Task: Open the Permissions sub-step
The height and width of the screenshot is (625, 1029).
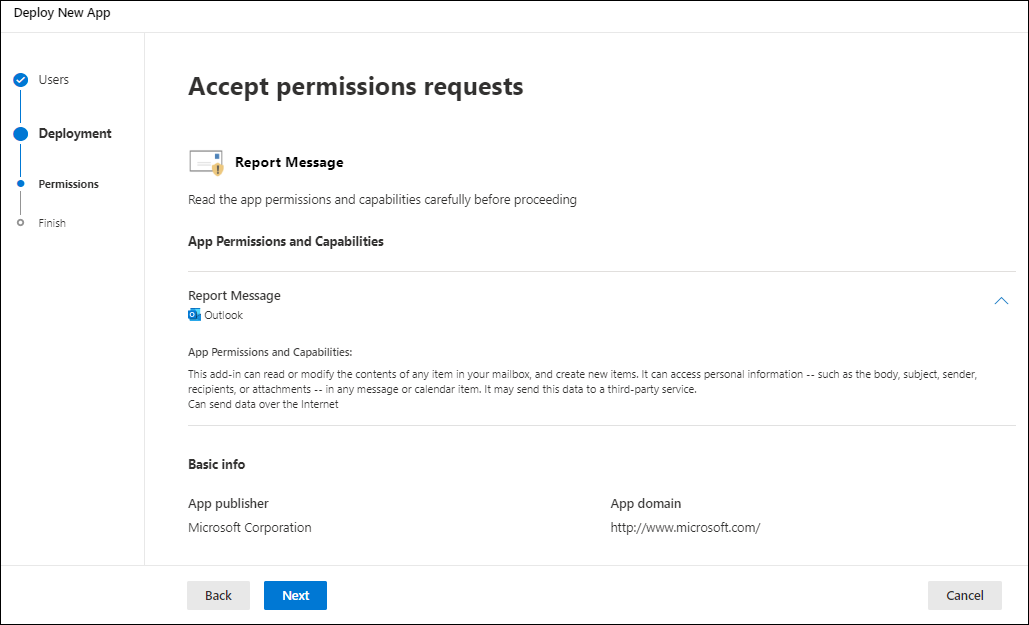Action: (68, 184)
